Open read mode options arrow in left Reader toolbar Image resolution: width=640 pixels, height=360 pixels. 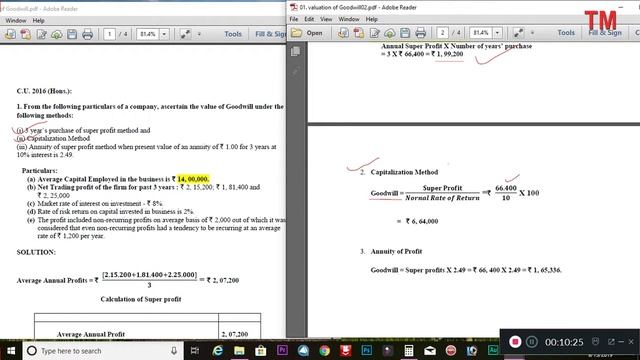click(199, 34)
